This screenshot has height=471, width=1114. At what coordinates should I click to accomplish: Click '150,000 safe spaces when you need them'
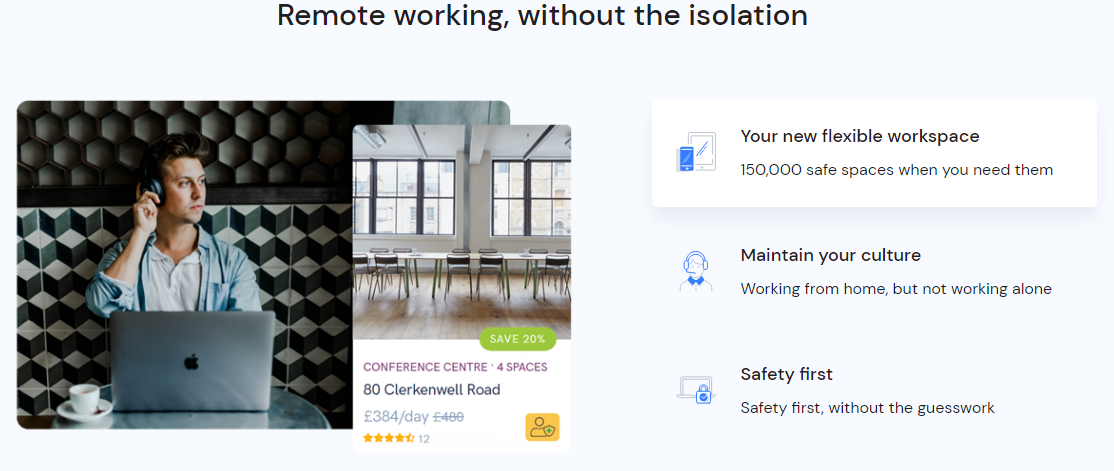click(x=896, y=170)
